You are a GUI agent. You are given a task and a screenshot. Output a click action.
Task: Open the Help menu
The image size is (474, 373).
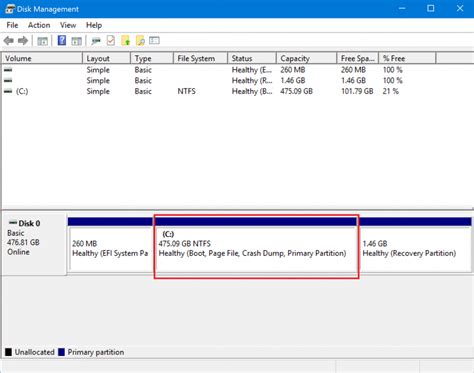[x=94, y=25]
